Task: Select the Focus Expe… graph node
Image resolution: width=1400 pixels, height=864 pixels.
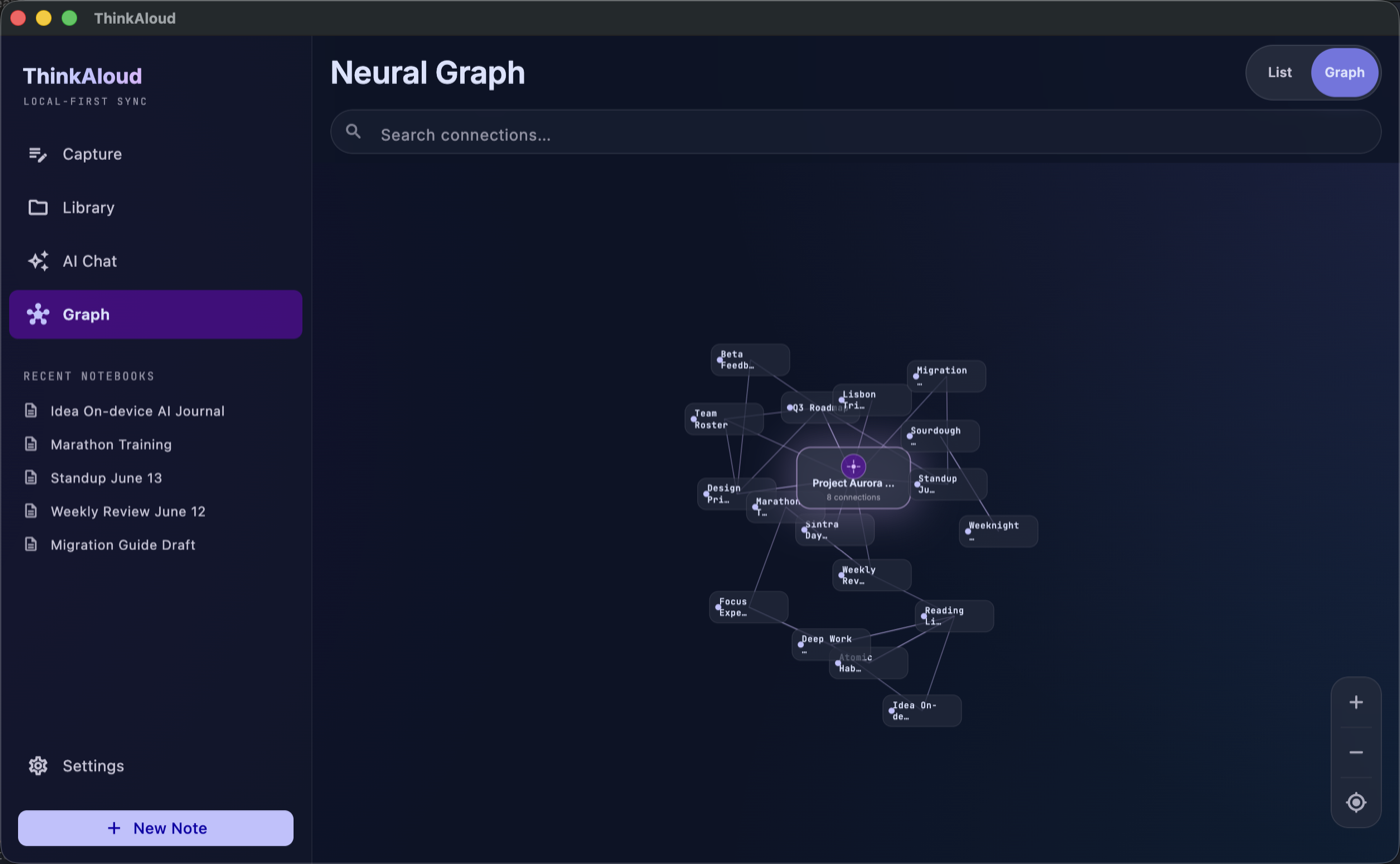Action: 749,607
